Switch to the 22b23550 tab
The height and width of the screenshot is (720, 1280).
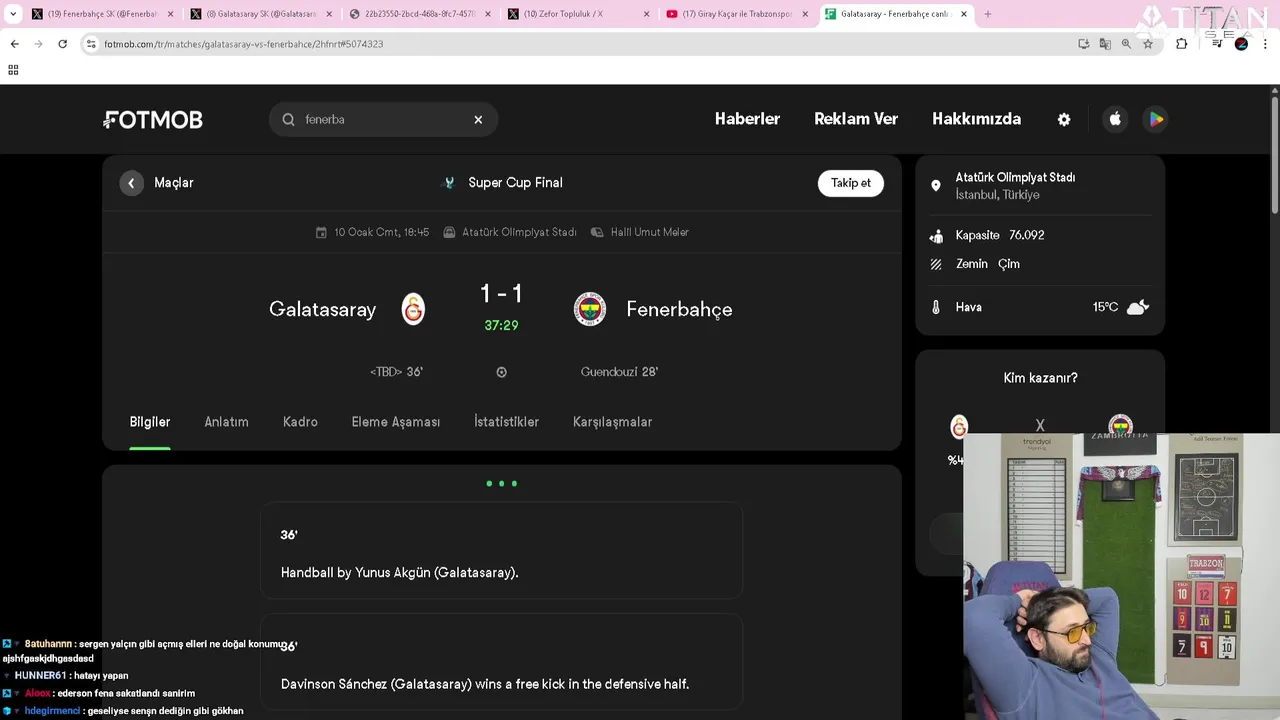click(x=419, y=14)
